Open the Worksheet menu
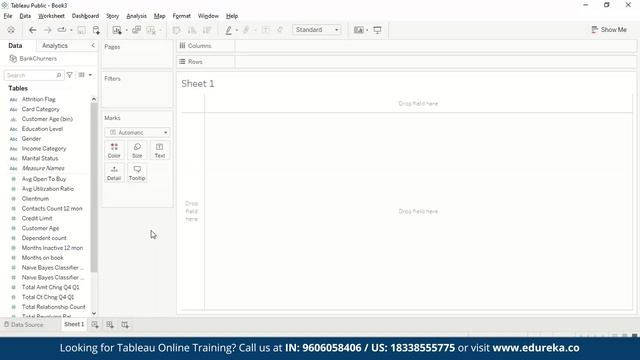Viewport: 640px width, 360px height. coord(51,16)
